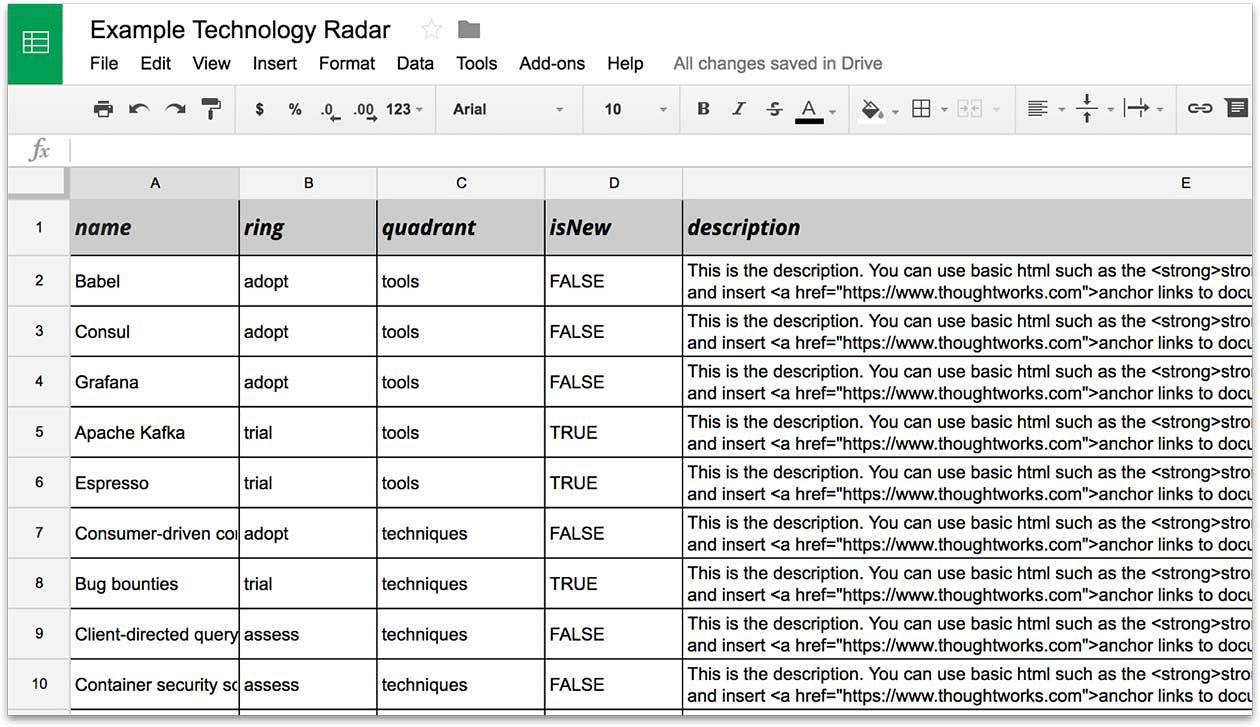Select techniques in Bug bounties row
Screen dimensions: 1260x727
[461, 584]
